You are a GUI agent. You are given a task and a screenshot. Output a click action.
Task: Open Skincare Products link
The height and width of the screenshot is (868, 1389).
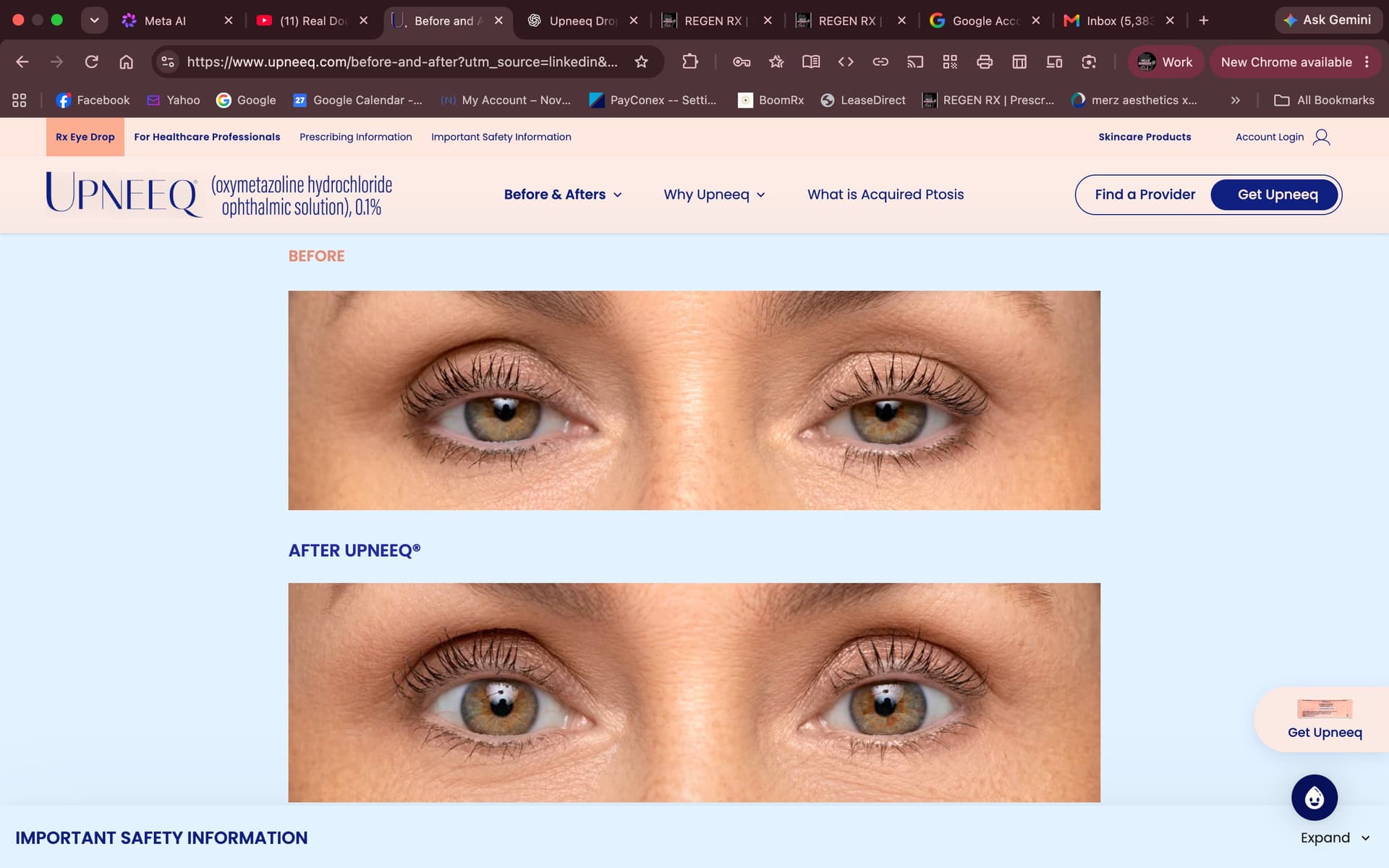pos(1144,137)
